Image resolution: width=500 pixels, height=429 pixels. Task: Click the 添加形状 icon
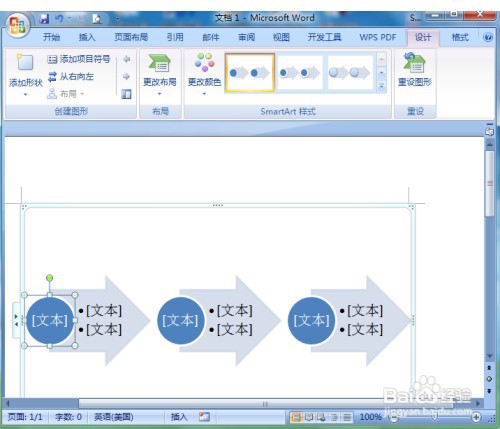(25, 63)
